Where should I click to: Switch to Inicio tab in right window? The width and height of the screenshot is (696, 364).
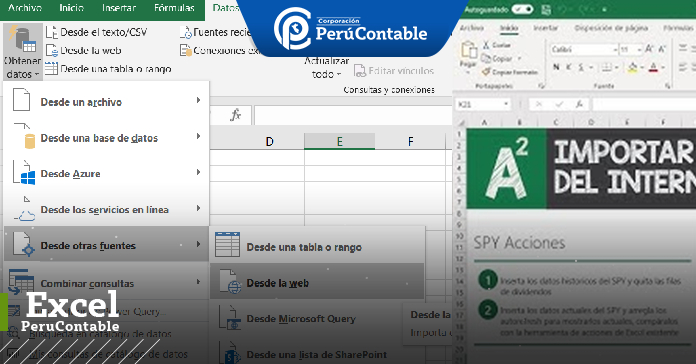pyautogui.click(x=509, y=28)
